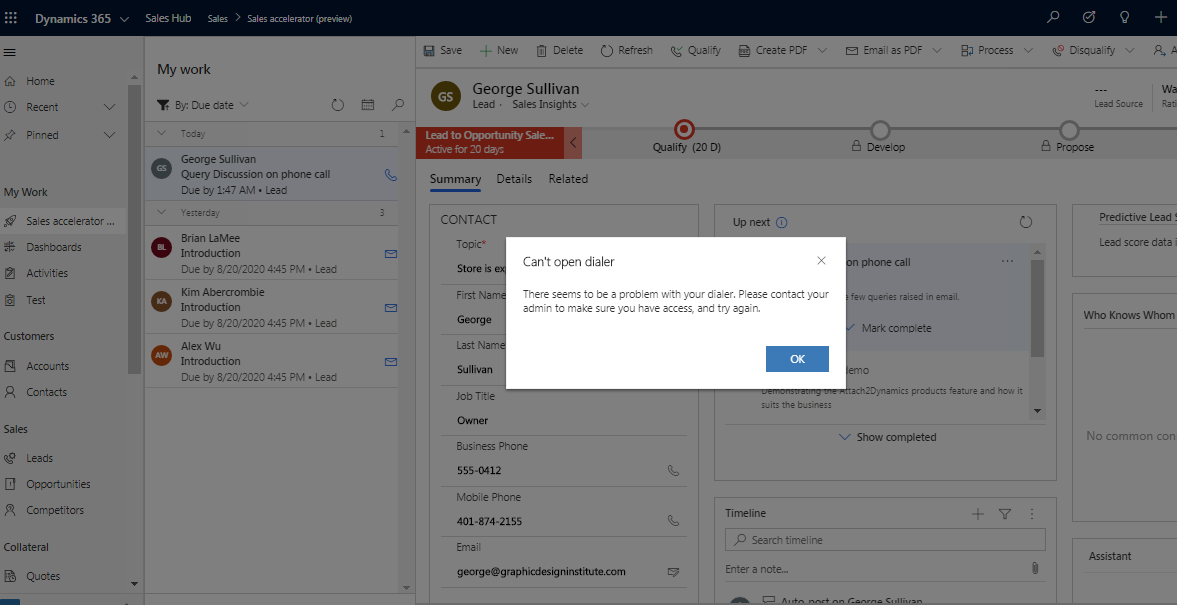The width and height of the screenshot is (1177, 605).
Task: Click OK in the dialer error dialog
Action: point(797,359)
